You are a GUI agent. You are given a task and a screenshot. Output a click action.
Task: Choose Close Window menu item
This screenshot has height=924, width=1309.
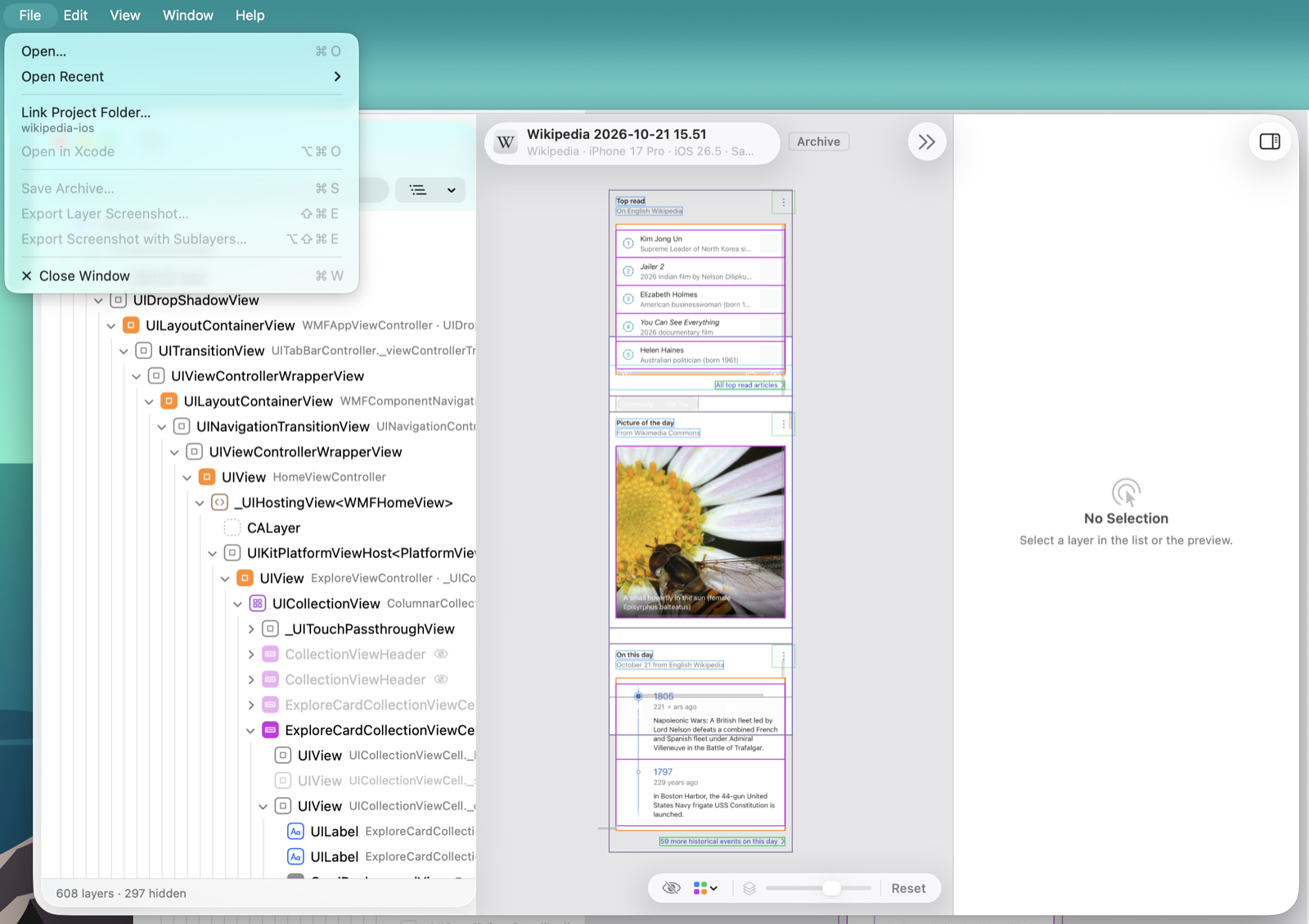click(182, 276)
